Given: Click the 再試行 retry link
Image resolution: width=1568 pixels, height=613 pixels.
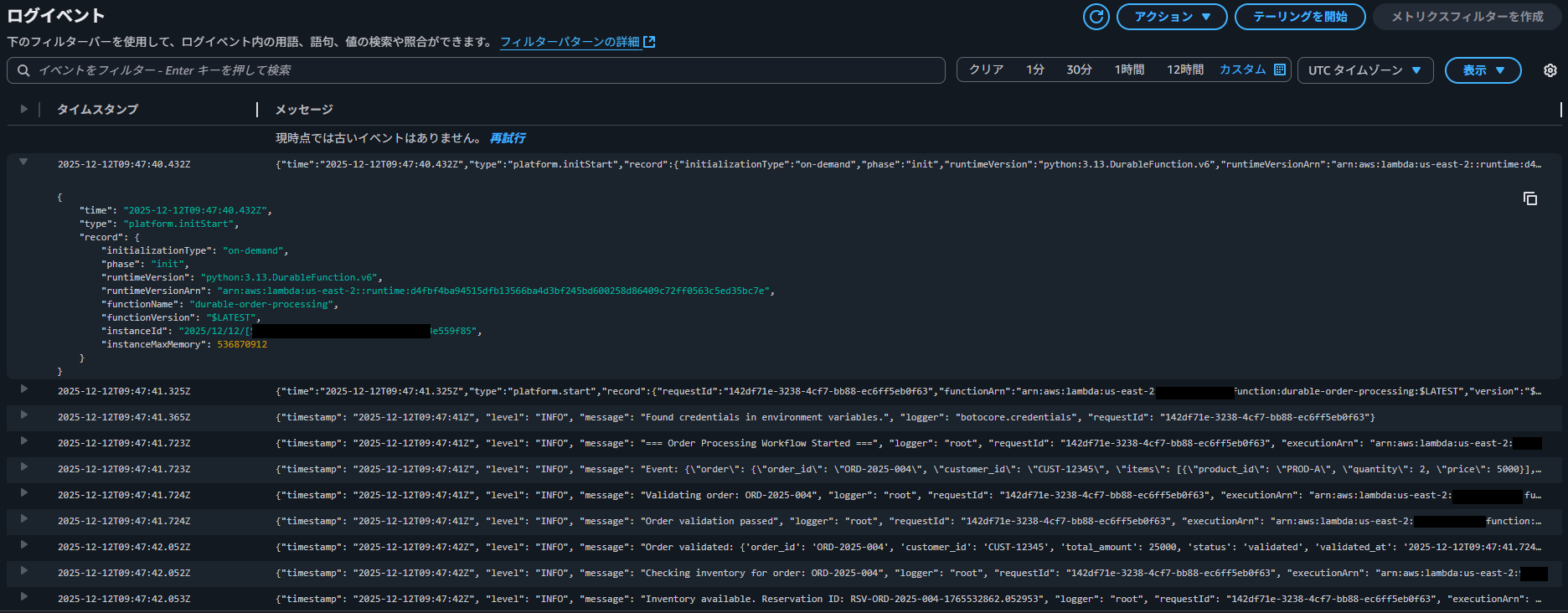Looking at the screenshot, I should coord(508,138).
